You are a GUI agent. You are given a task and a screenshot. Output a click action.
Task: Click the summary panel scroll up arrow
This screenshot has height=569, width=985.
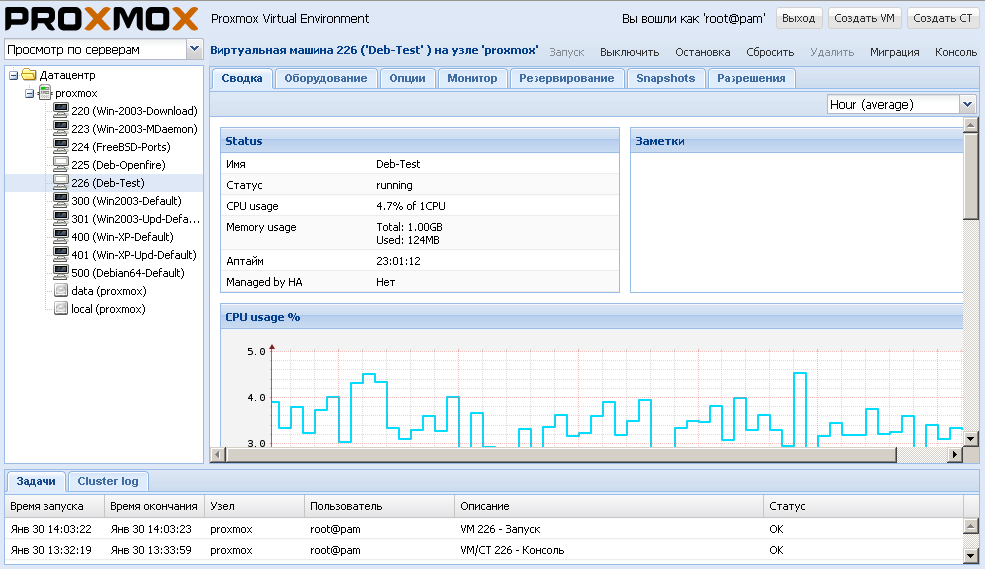[x=971, y=124]
